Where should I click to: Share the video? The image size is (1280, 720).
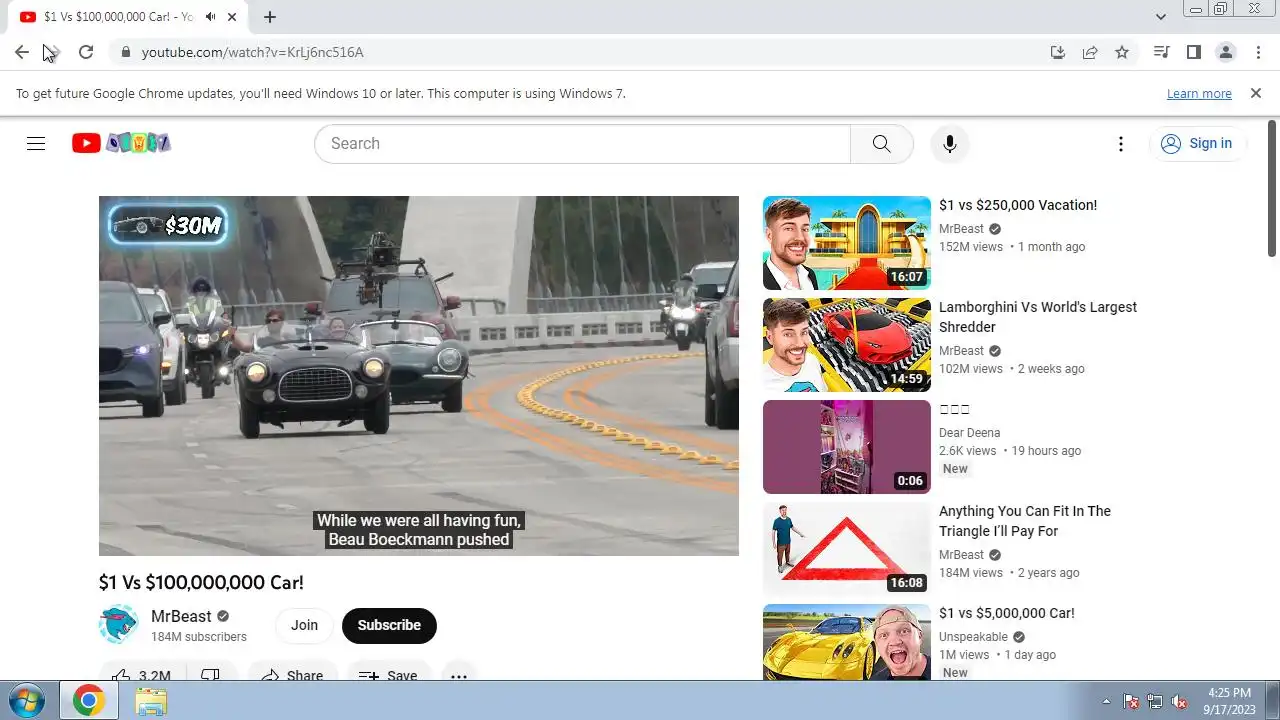tap(292, 675)
